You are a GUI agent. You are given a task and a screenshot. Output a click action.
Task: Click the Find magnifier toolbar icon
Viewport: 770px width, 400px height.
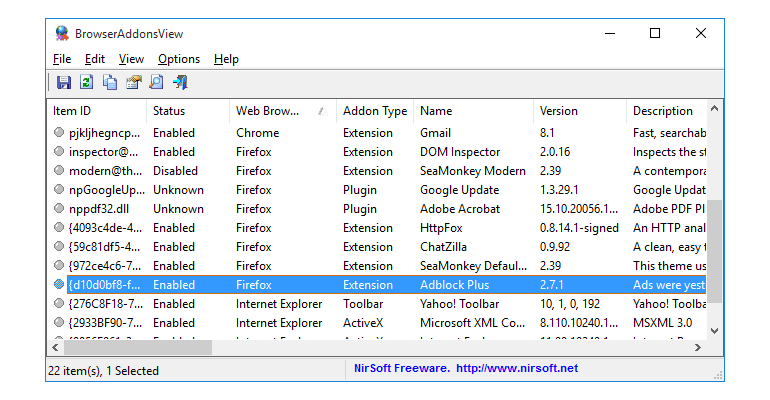coord(156,83)
